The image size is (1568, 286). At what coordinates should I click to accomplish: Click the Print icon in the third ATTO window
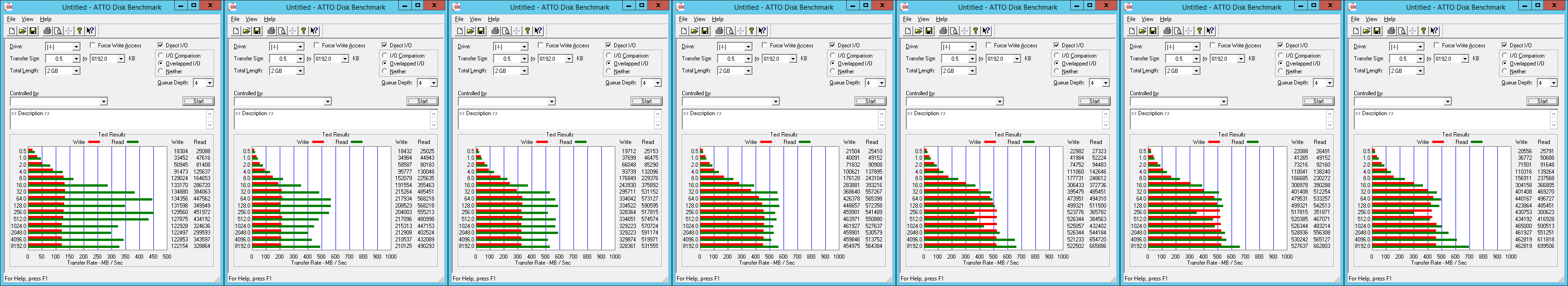coord(495,31)
